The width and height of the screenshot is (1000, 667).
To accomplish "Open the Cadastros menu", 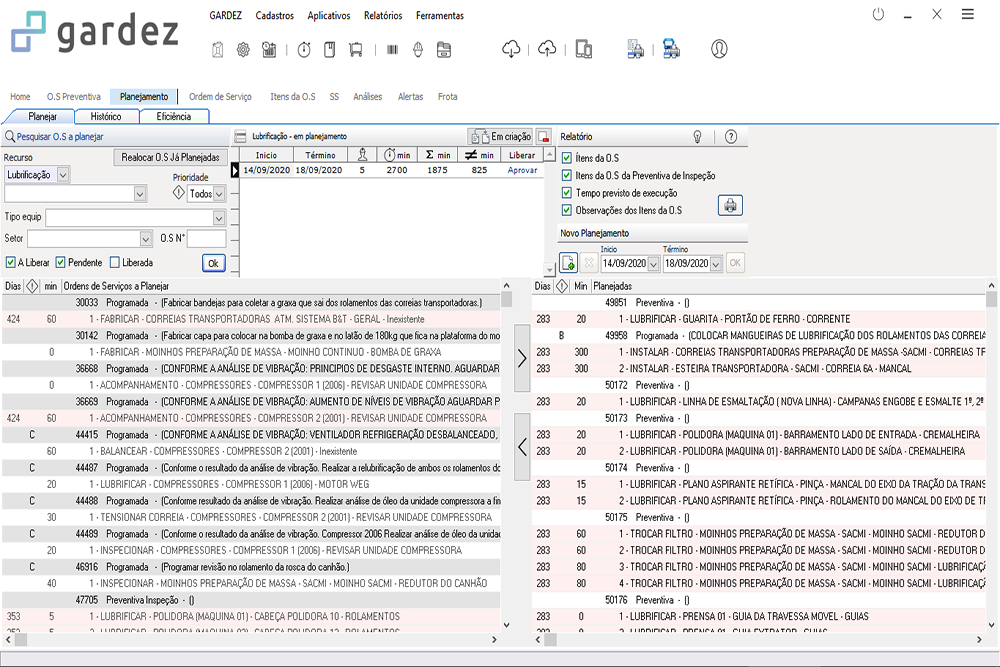I will click(x=274, y=15).
